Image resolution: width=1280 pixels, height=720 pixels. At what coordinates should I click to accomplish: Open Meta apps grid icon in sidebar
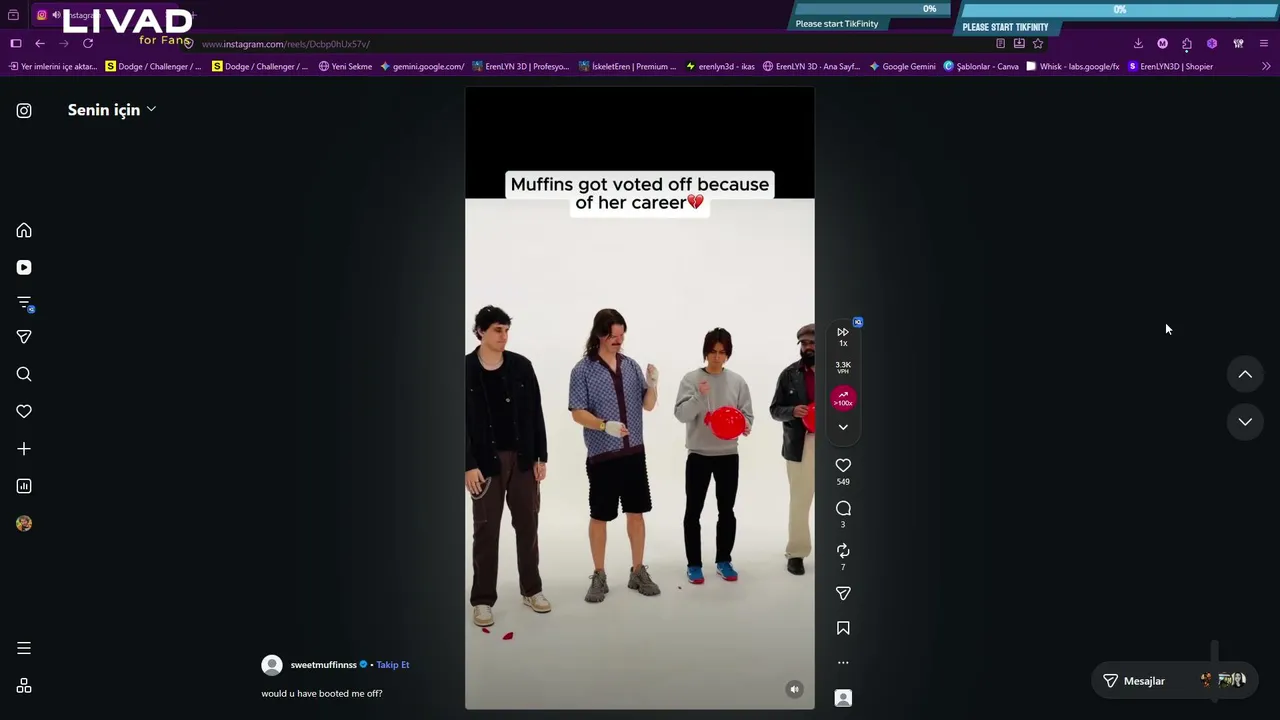(24, 686)
